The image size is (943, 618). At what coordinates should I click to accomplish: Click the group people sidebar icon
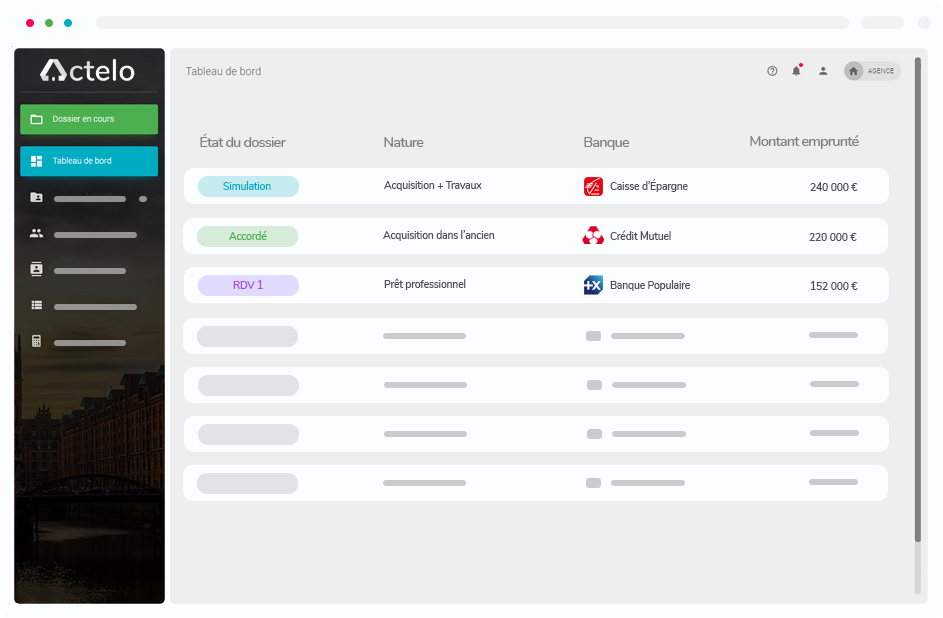pyautogui.click(x=37, y=233)
